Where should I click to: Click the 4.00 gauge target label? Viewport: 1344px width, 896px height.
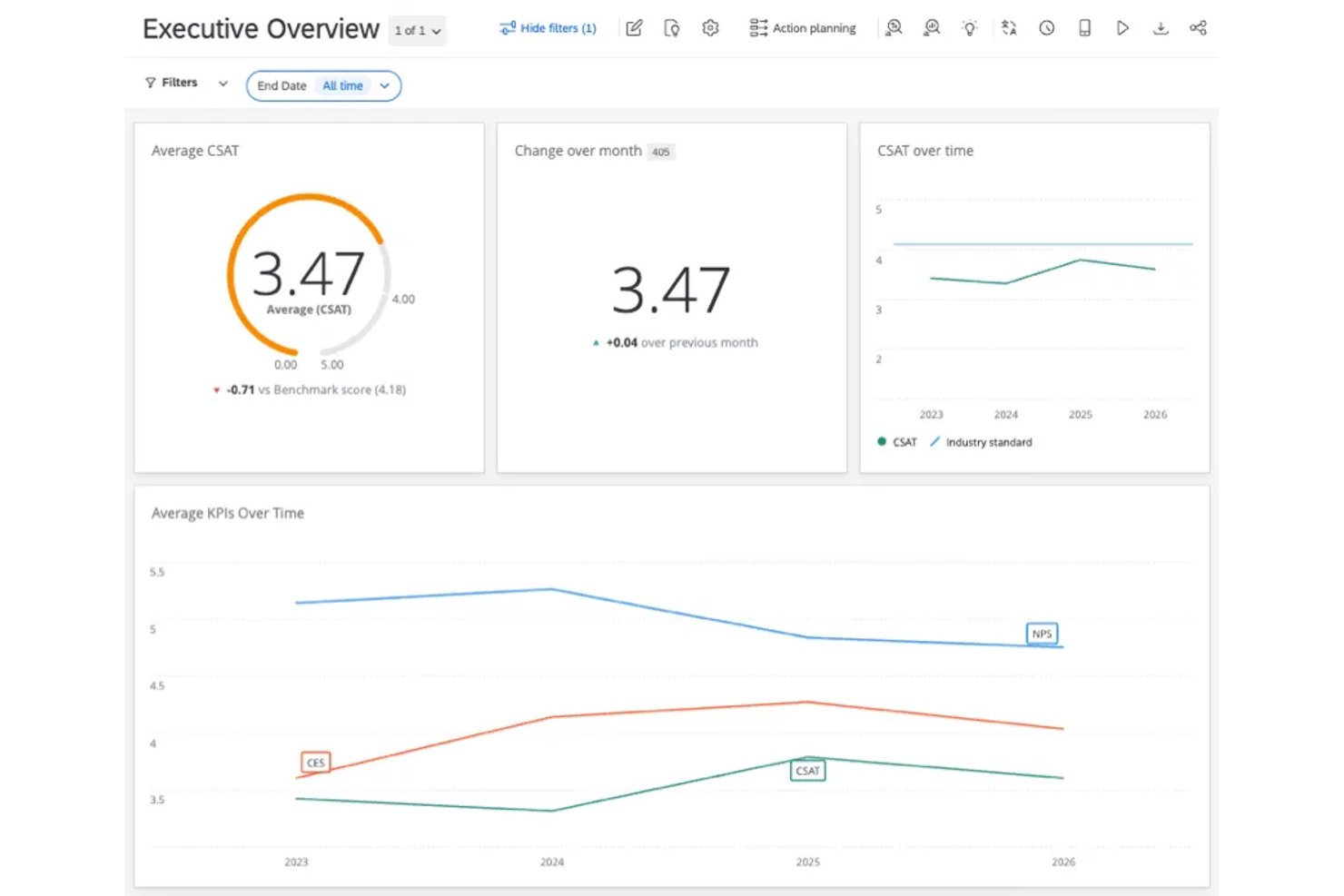403,299
